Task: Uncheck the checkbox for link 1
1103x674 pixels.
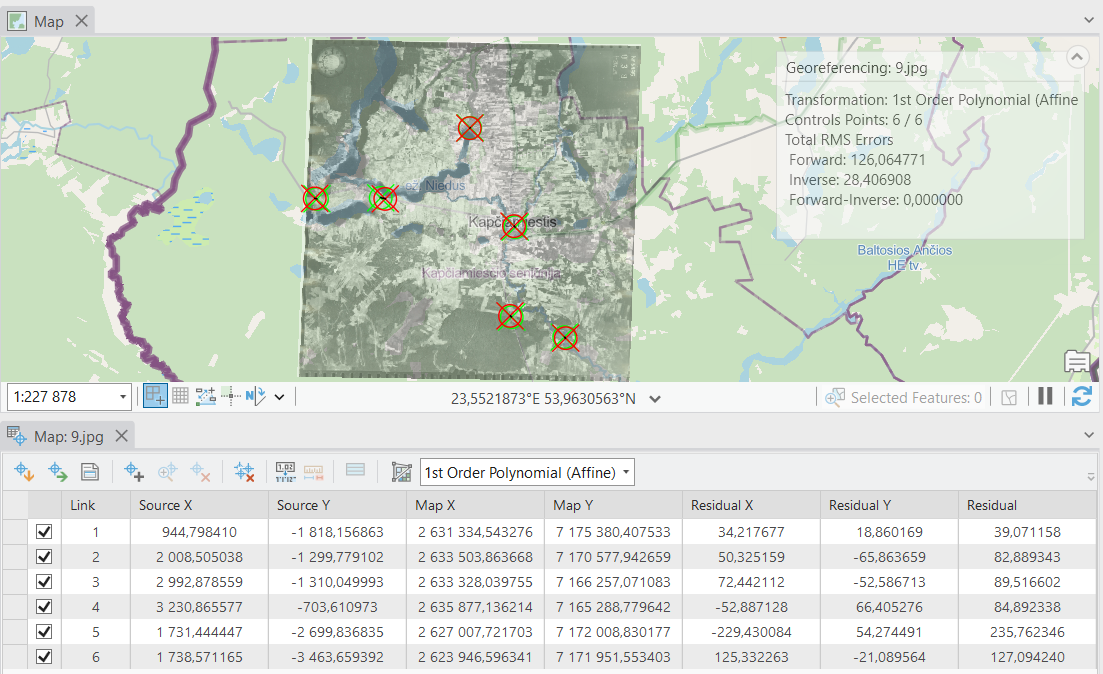Action: click(x=44, y=532)
